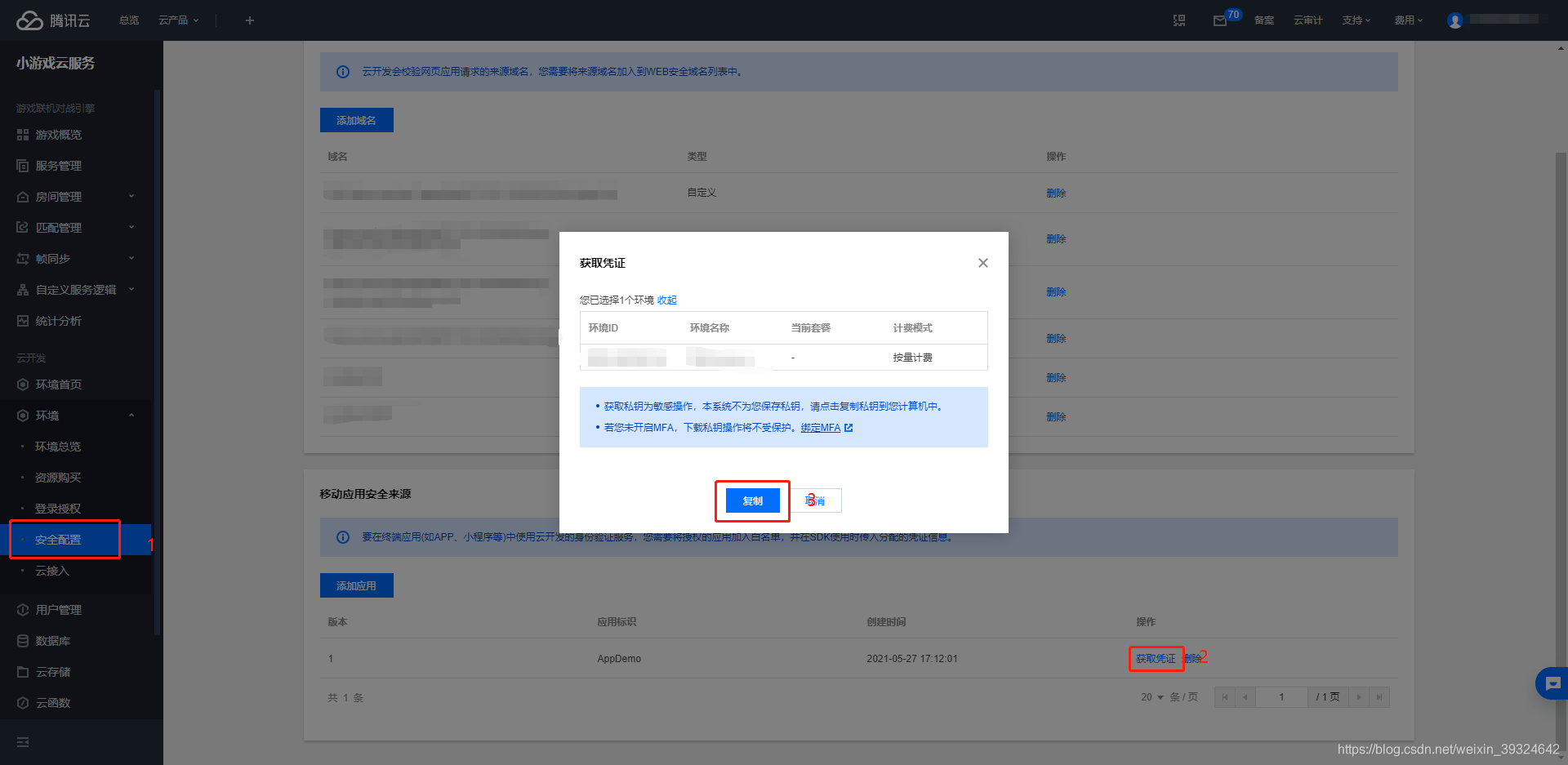Click the 云函数 sidebar icon
Image resolution: width=1568 pixels, height=765 pixels.
point(23,703)
